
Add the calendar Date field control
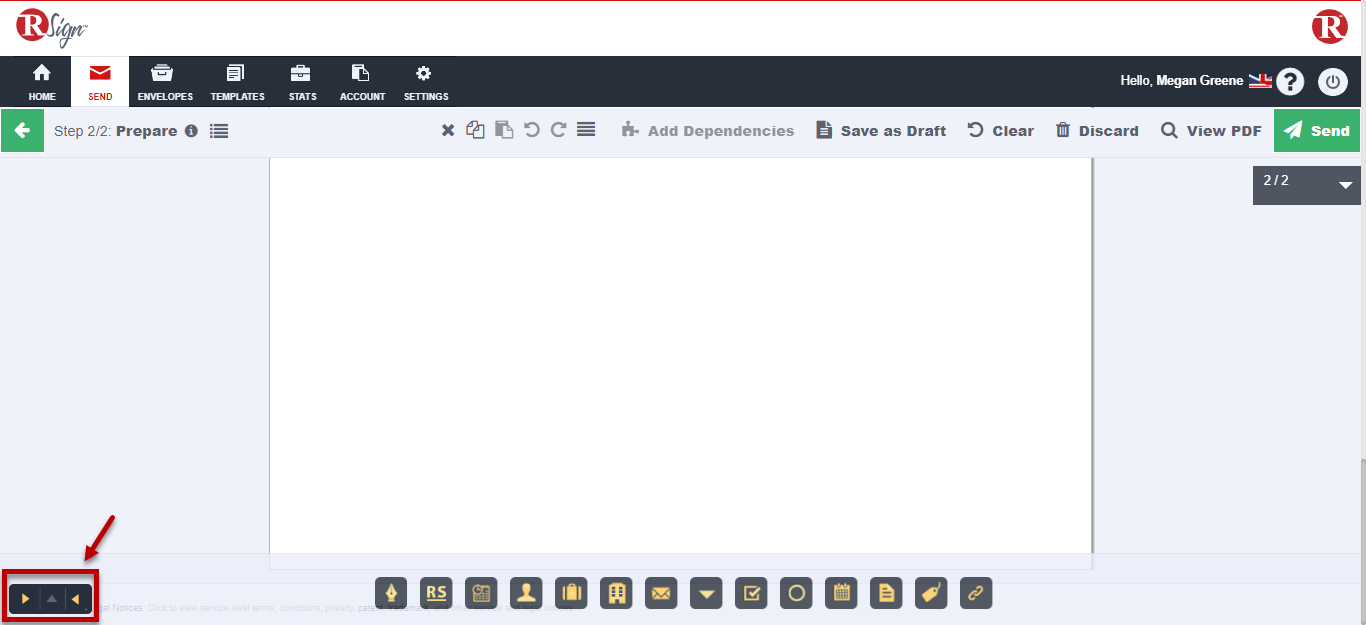coord(841,593)
